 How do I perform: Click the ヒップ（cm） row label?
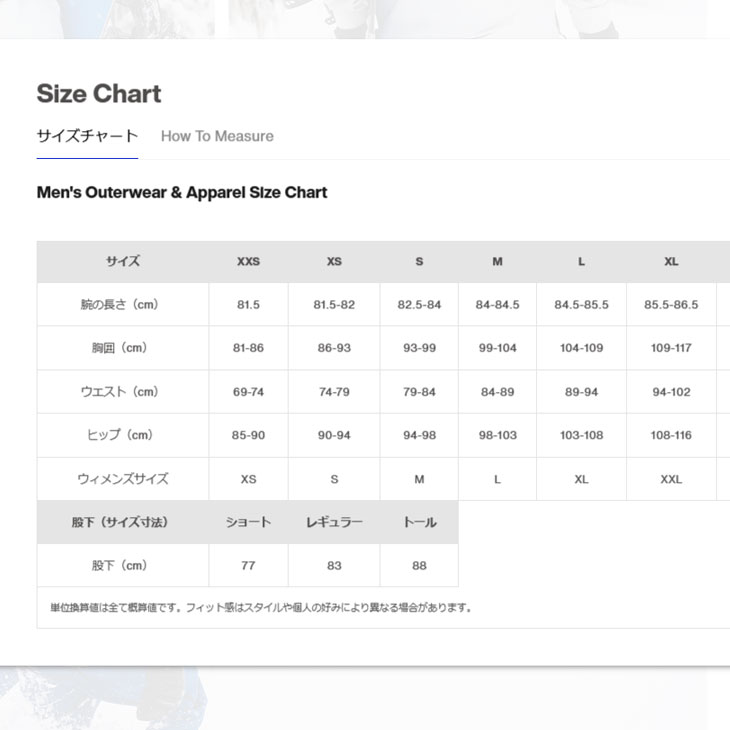click(123, 435)
